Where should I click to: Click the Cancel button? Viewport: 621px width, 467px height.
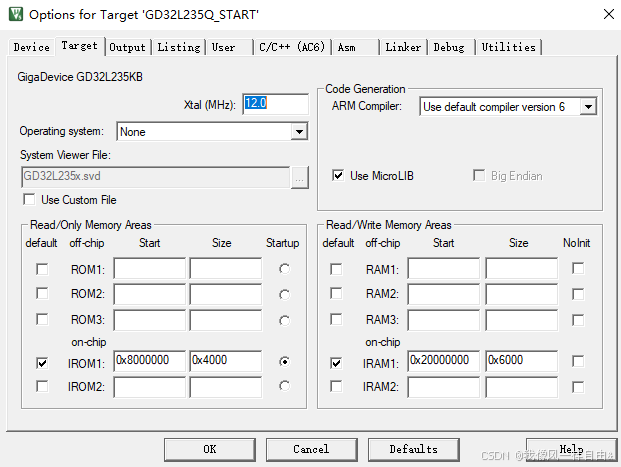coord(312,450)
